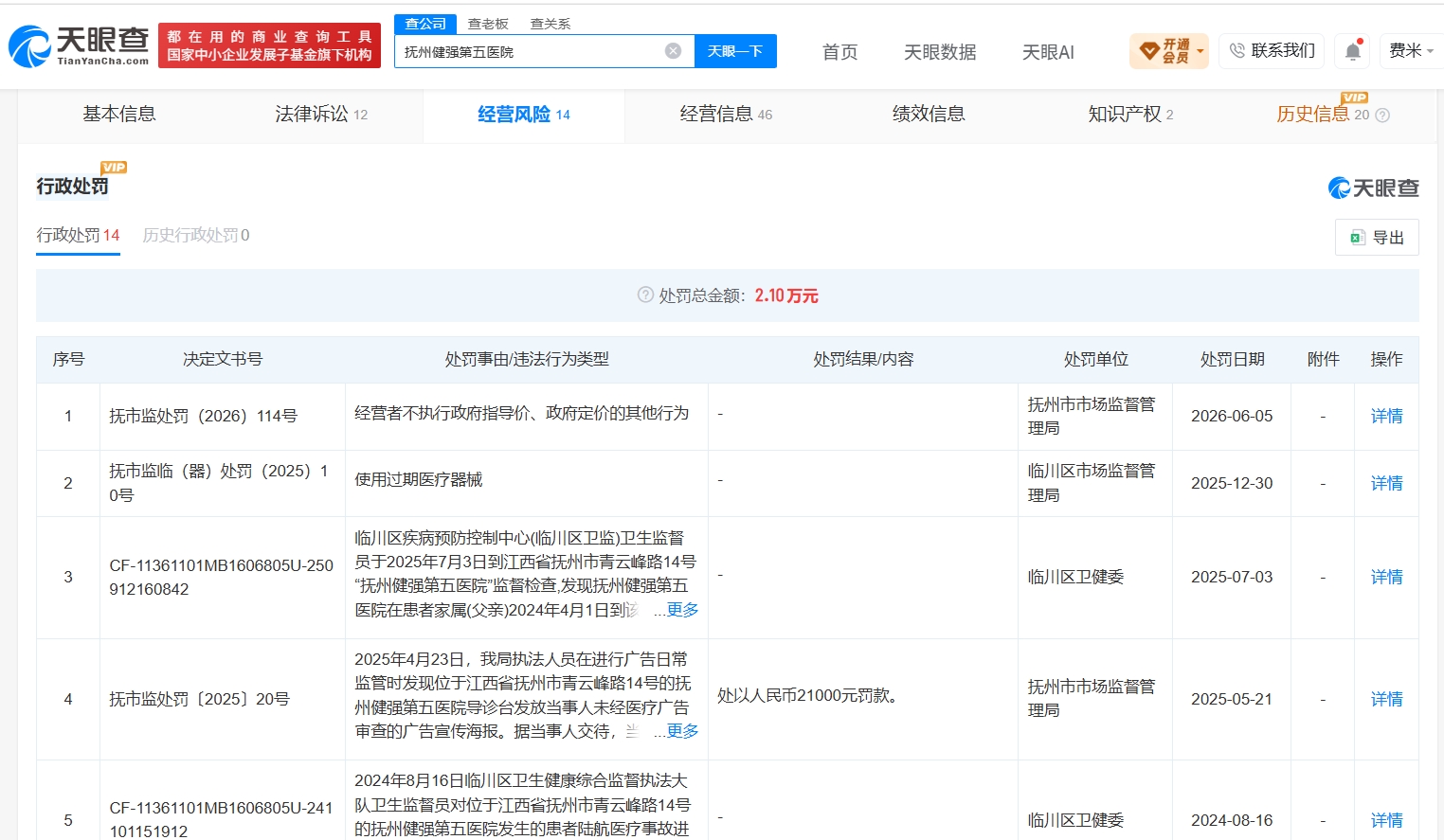This screenshot has height=840, width=1444.
Task: Open 详情 for the 2025-07-03 penalty
Action: 1386,578
